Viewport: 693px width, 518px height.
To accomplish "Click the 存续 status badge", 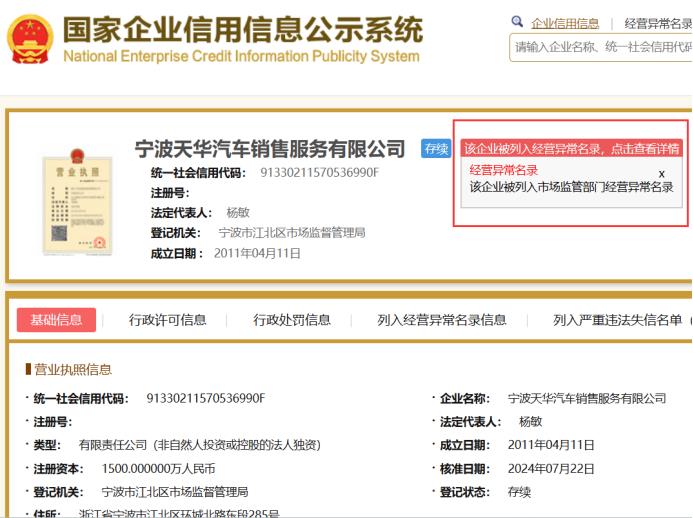I will [x=436, y=149].
